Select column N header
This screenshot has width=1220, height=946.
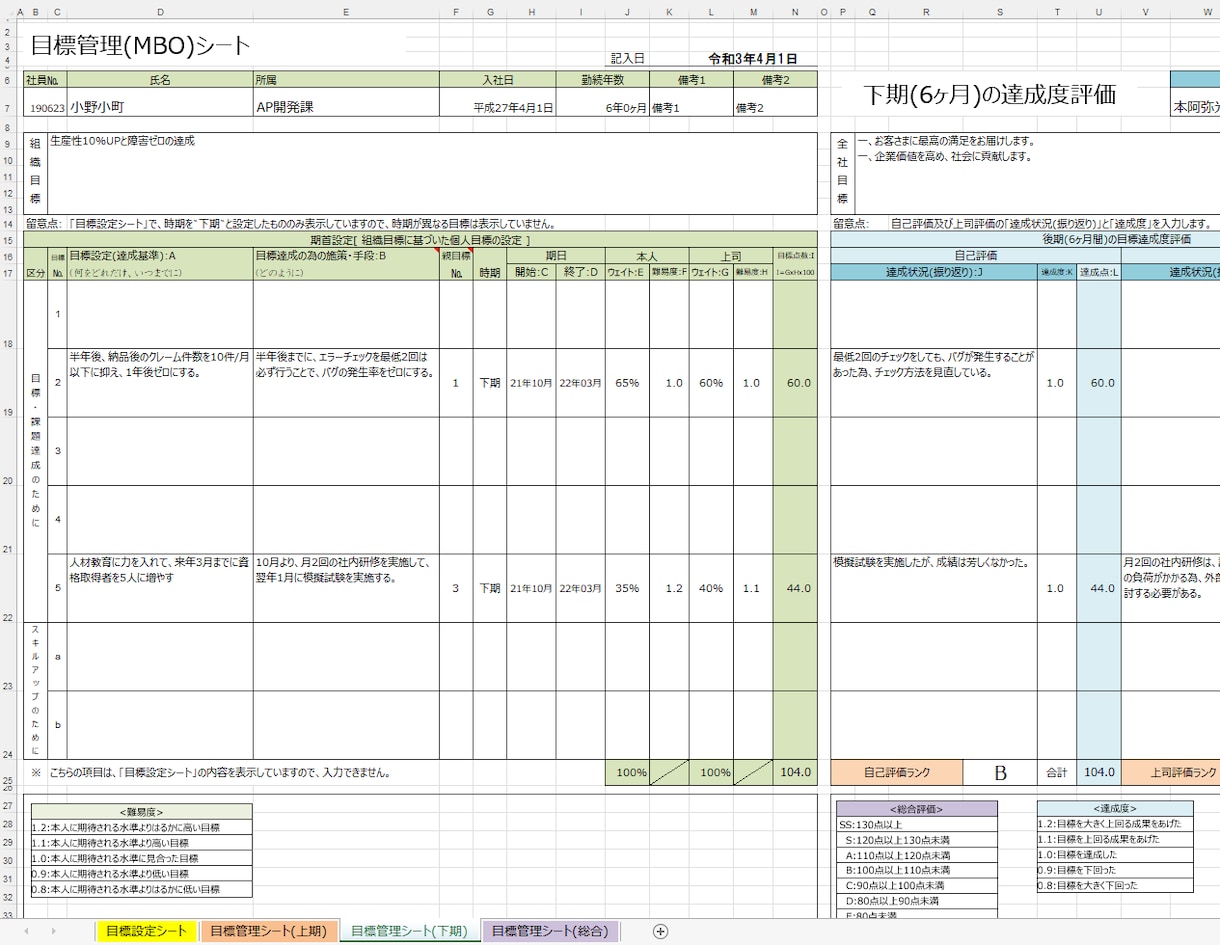pyautogui.click(x=795, y=12)
